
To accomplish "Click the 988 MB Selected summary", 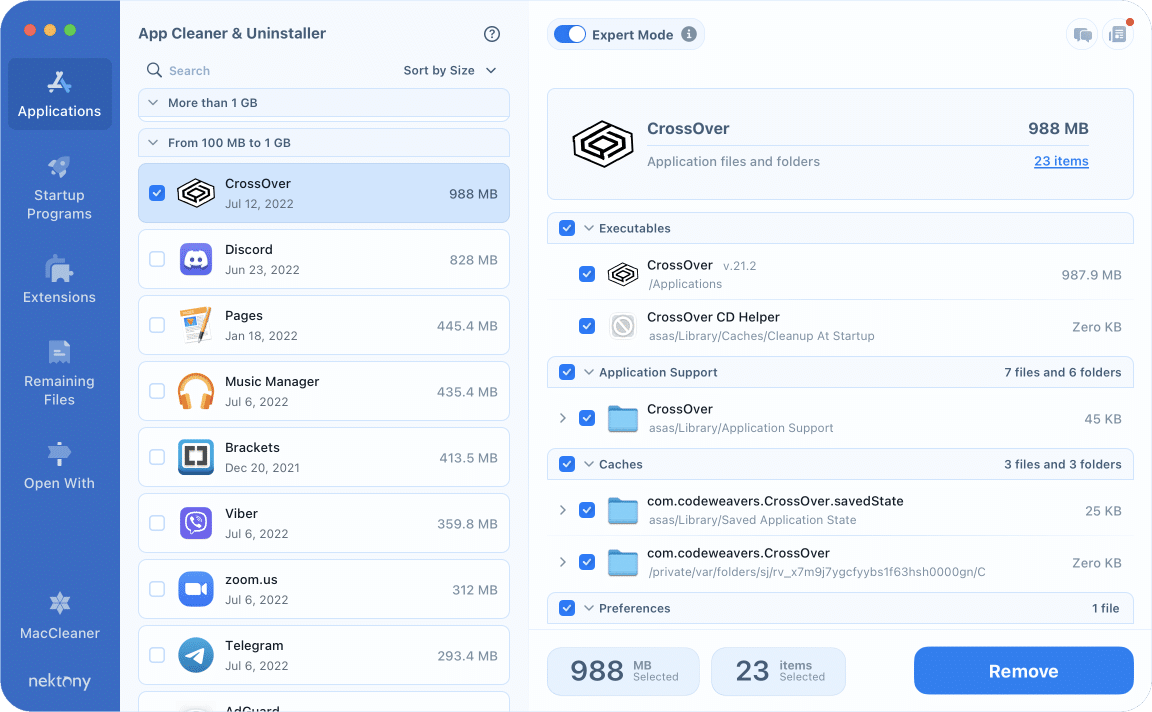I will coord(623,671).
